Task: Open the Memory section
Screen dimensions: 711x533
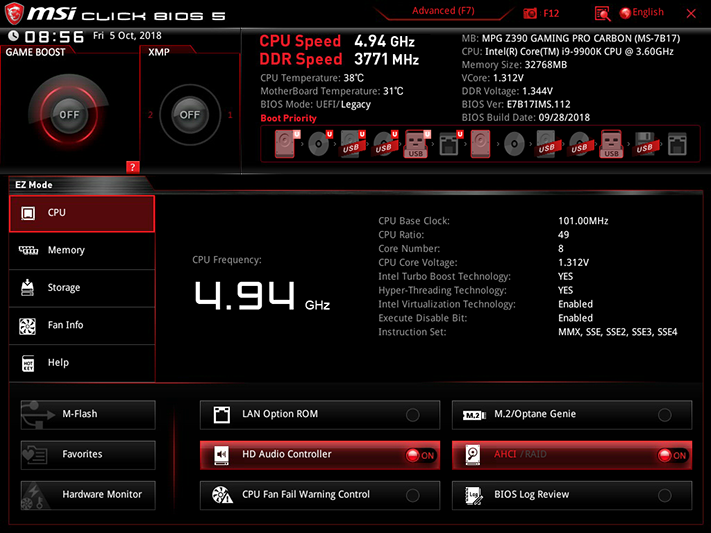Action: pyautogui.click(x=82, y=250)
